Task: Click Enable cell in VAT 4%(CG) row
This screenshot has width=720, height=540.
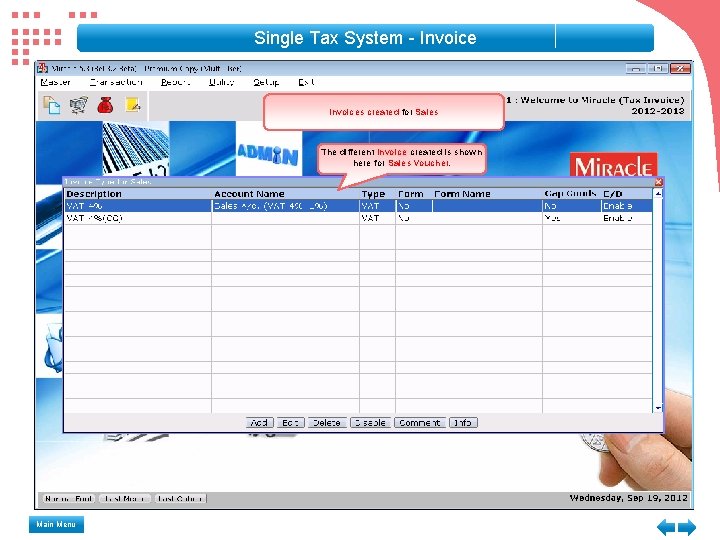Action: click(x=618, y=218)
